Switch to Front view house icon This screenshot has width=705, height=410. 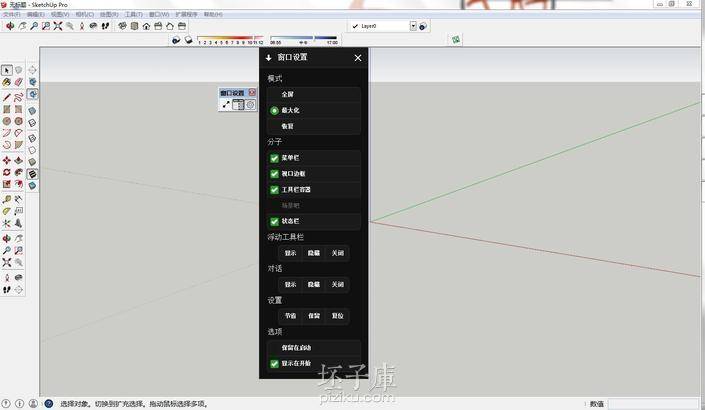pos(146,26)
